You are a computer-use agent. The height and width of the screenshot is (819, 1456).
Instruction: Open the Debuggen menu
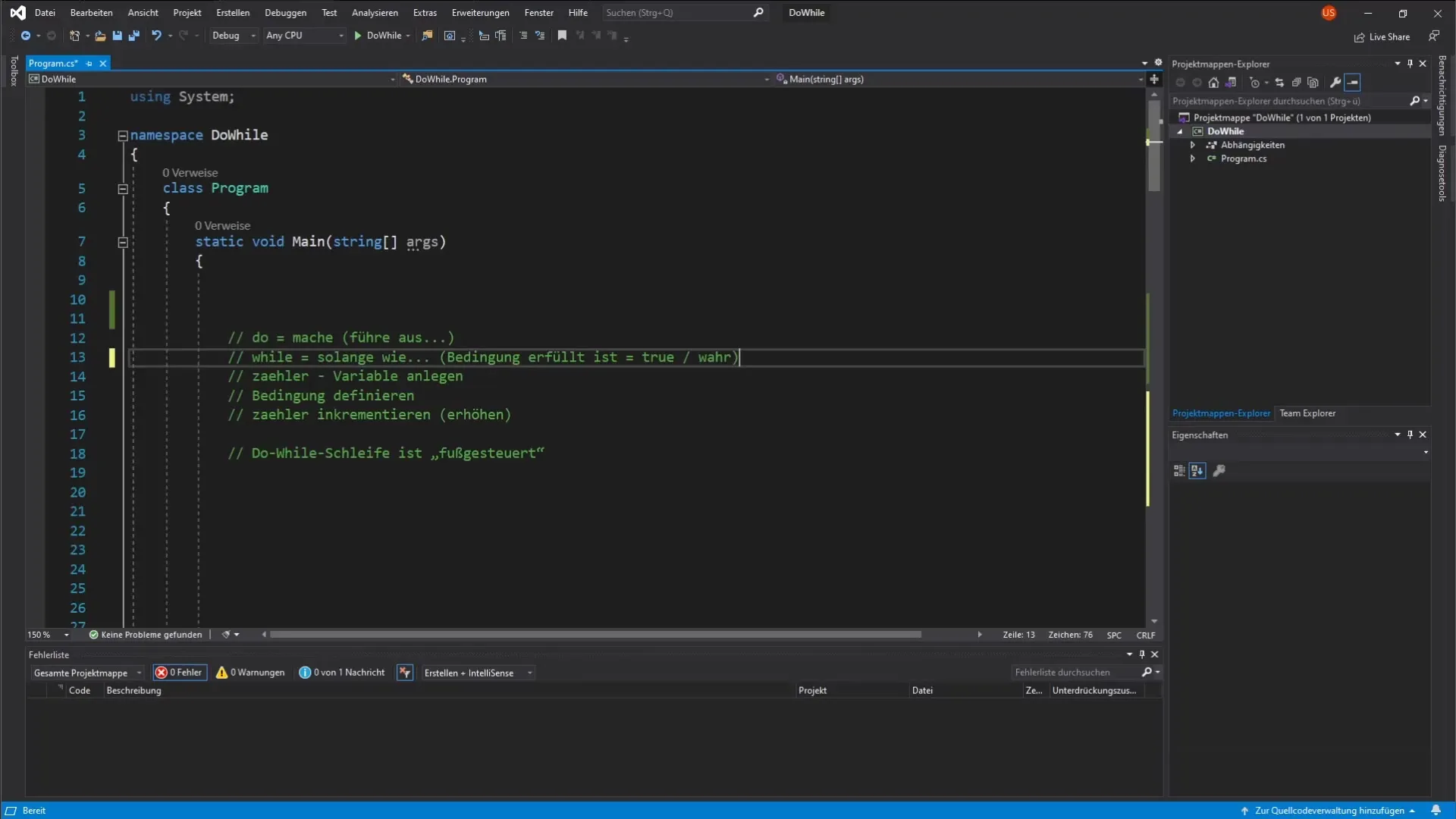(285, 13)
